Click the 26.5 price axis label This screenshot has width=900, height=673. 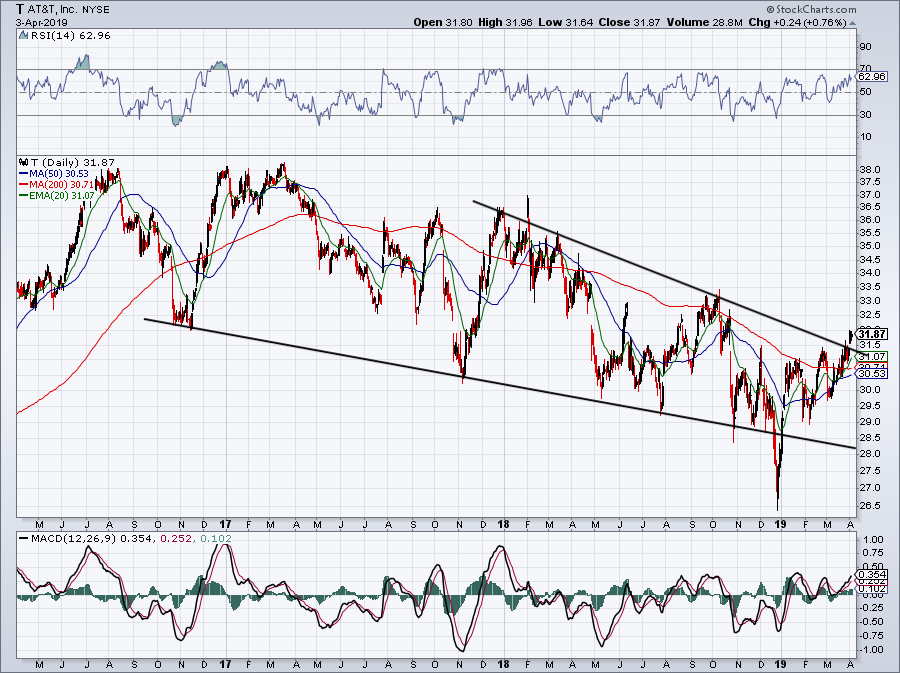pyautogui.click(x=870, y=506)
